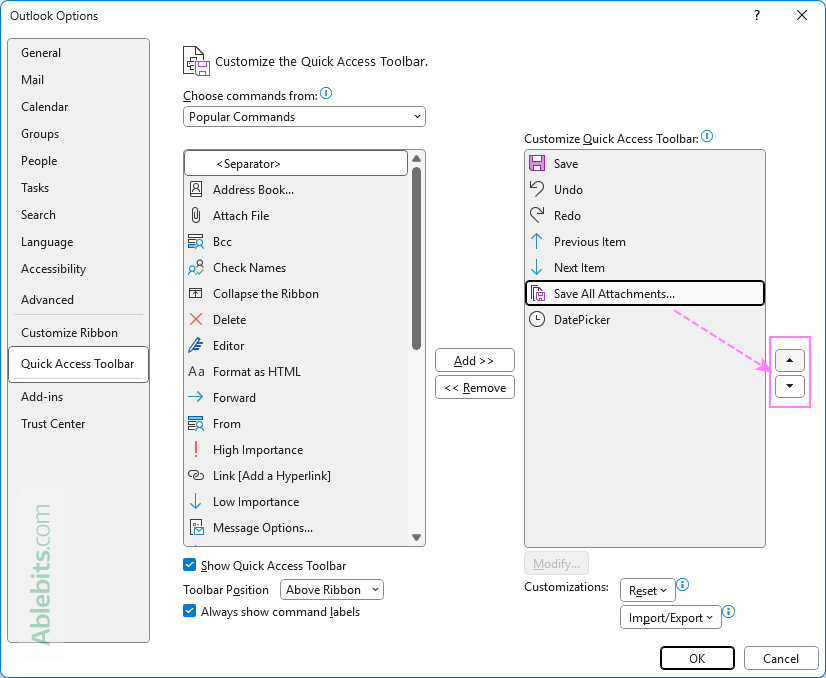Open the Import/Export dropdown button
The image size is (826, 678).
pos(671,617)
